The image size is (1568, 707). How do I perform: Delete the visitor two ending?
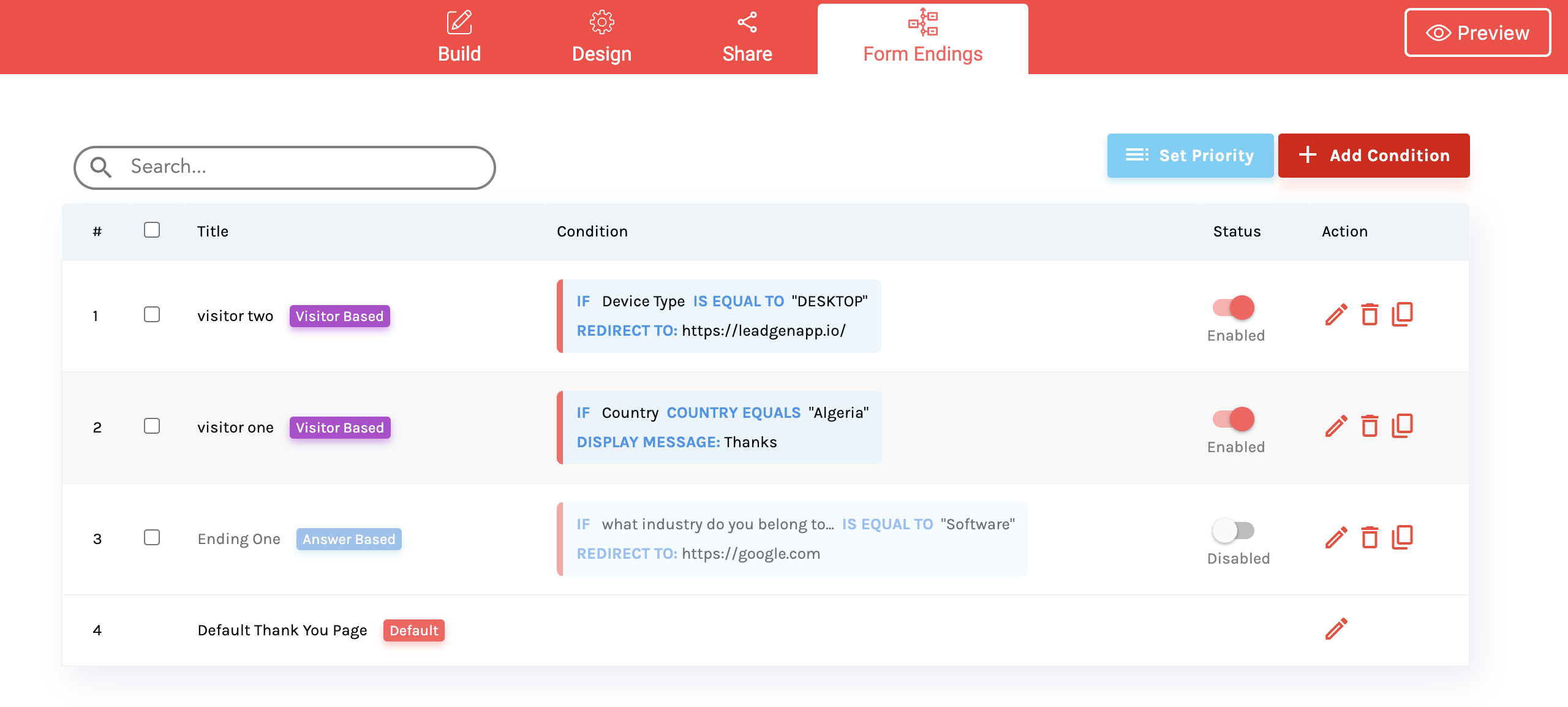pyautogui.click(x=1370, y=315)
